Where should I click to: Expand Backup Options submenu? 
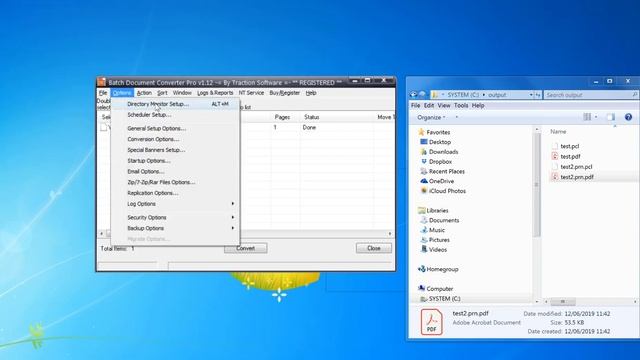176,228
